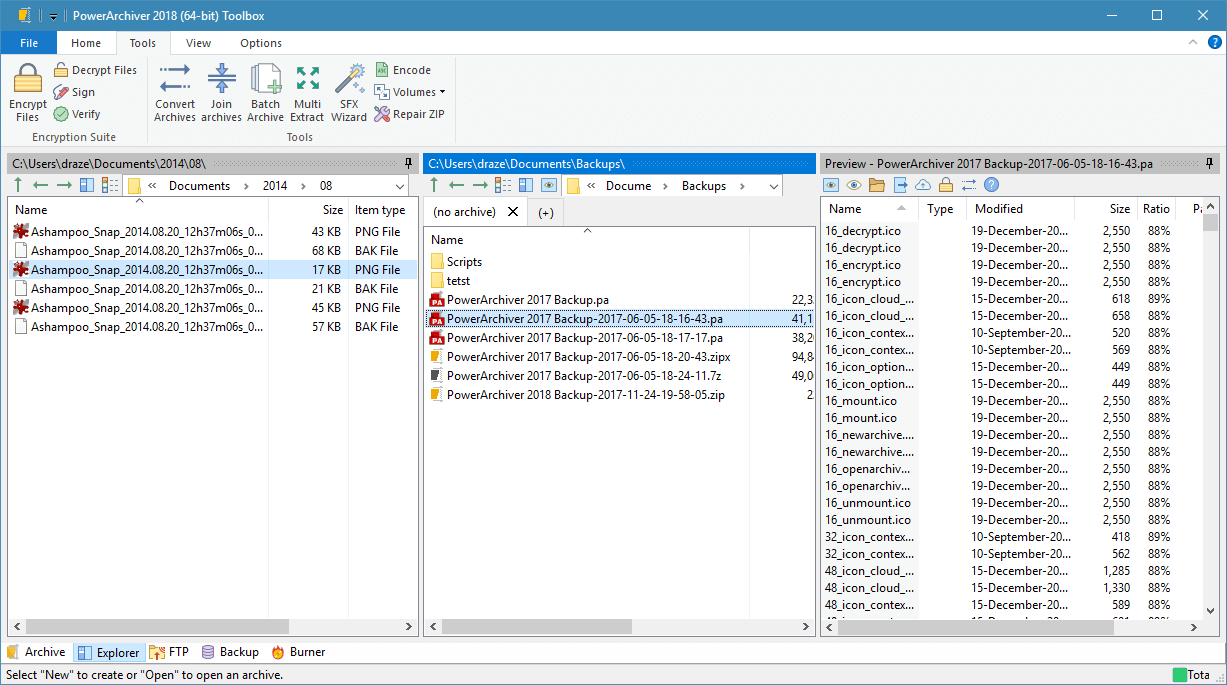Screen dimensions: 1227x685
Task: Select the Scripts folder
Action: [464, 261]
